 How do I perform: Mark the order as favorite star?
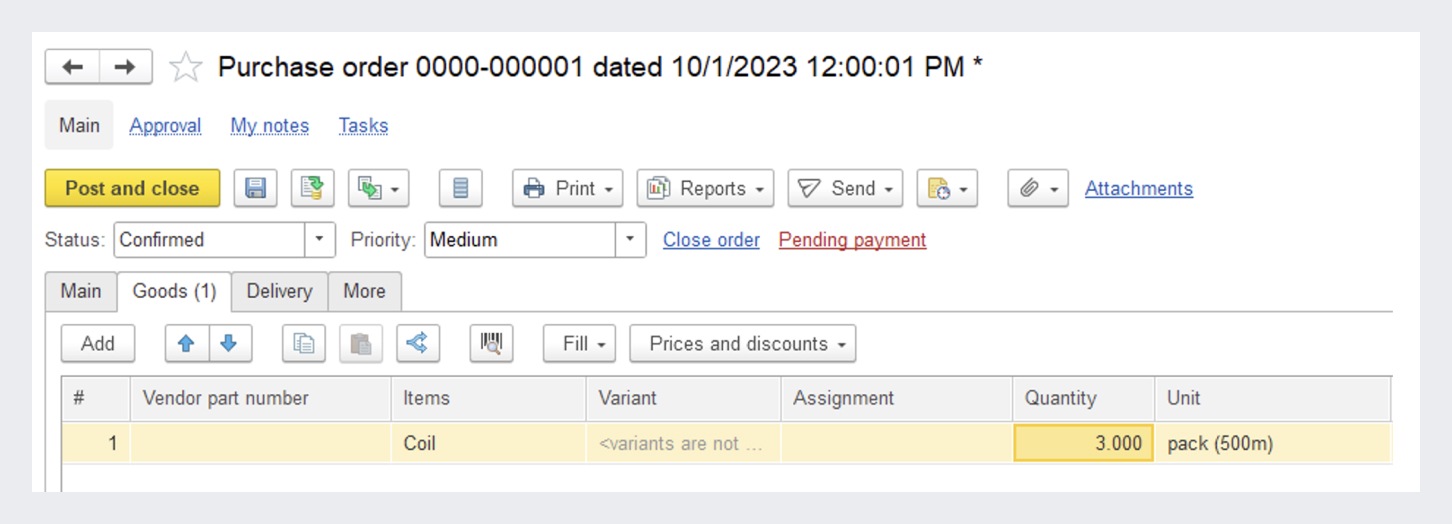[x=185, y=68]
